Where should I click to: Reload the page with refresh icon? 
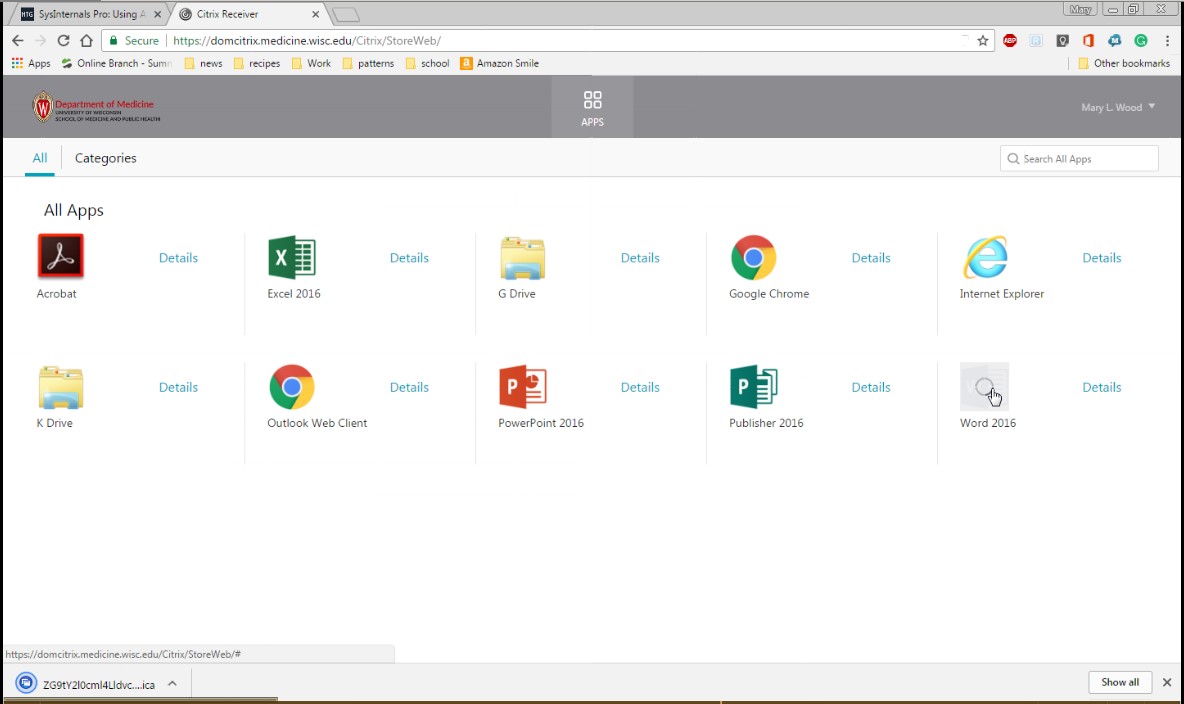(x=63, y=41)
